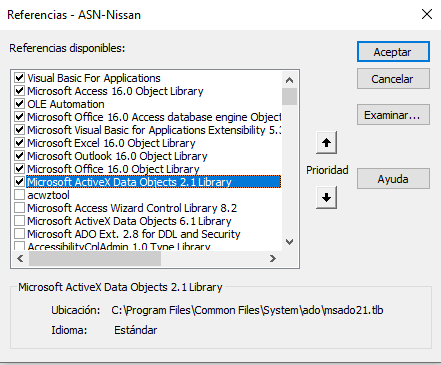441x365 pixels.
Task: Move reference down with Prioridad down arrow
Action: [326, 197]
